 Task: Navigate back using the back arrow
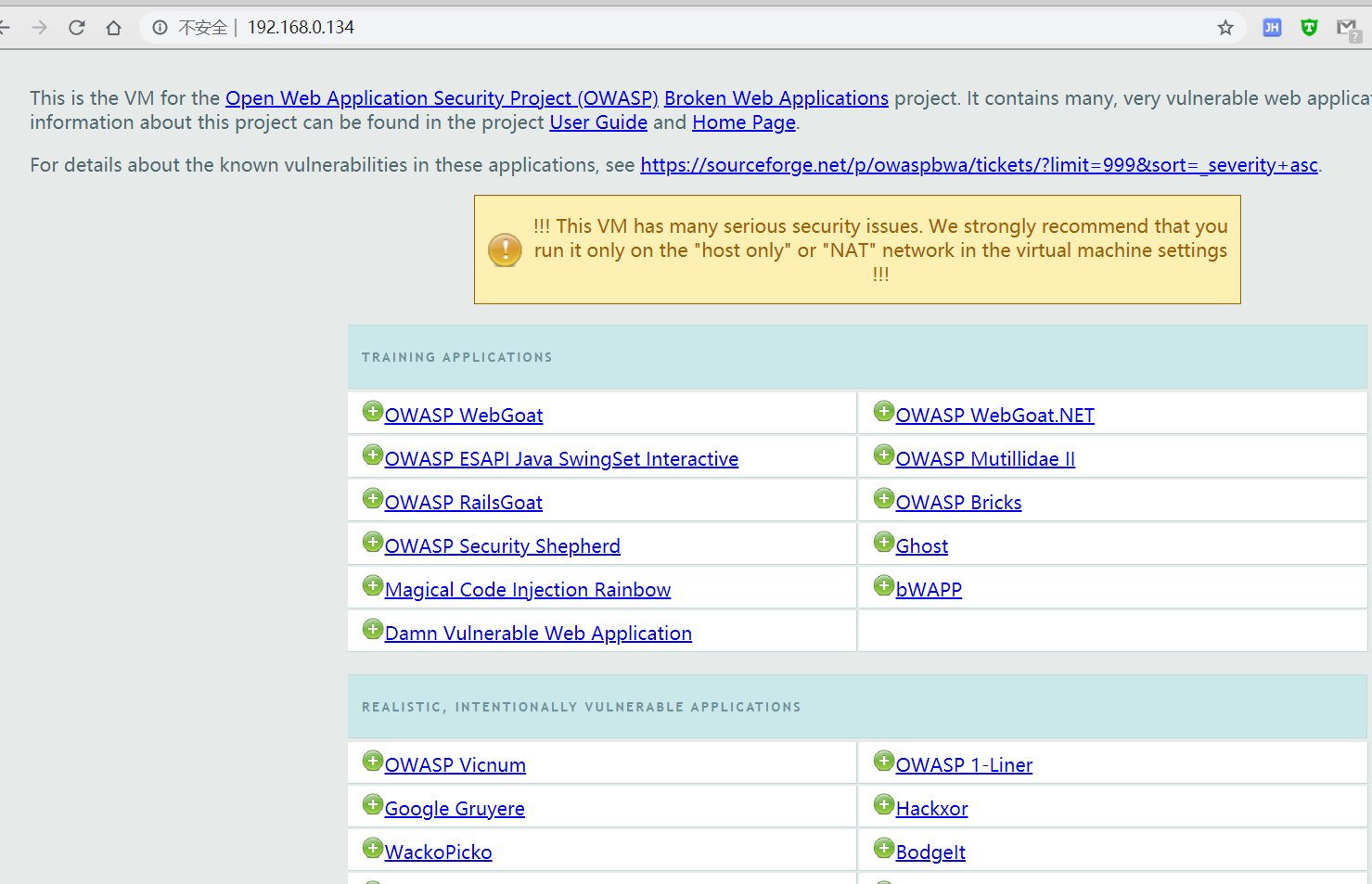click(x=6, y=27)
